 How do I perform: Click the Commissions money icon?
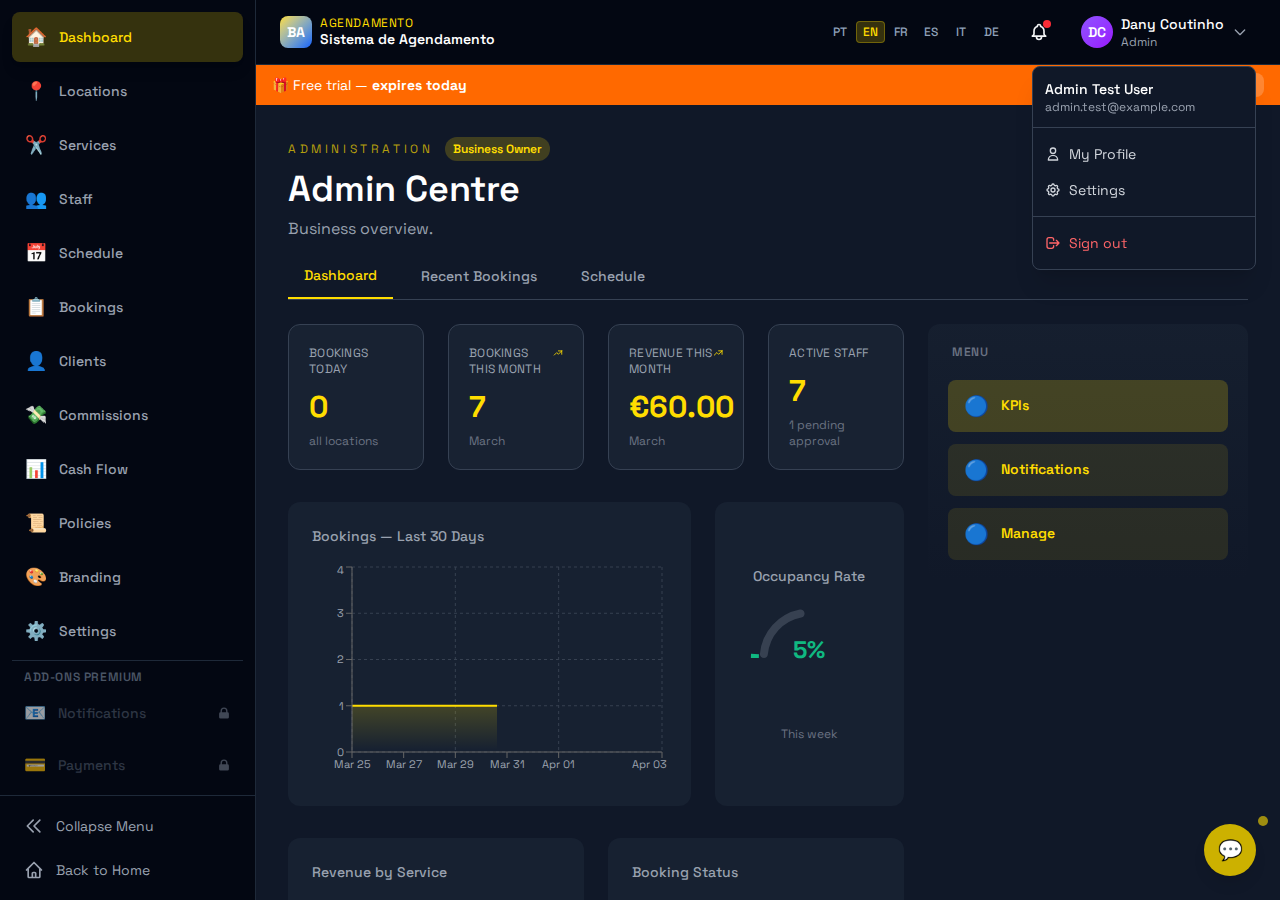[x=36, y=415]
